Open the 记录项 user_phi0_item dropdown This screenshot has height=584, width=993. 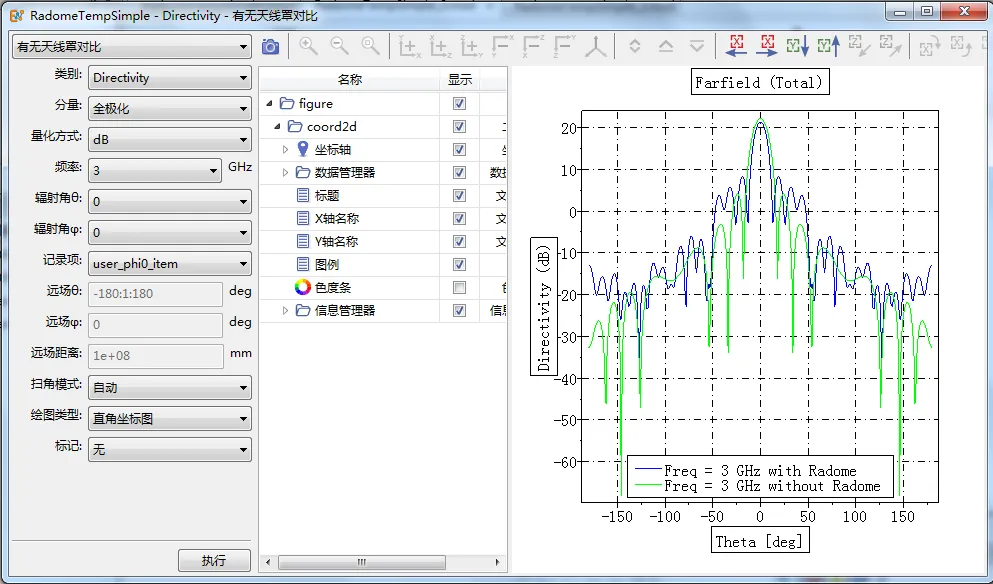pyautogui.click(x=170, y=264)
